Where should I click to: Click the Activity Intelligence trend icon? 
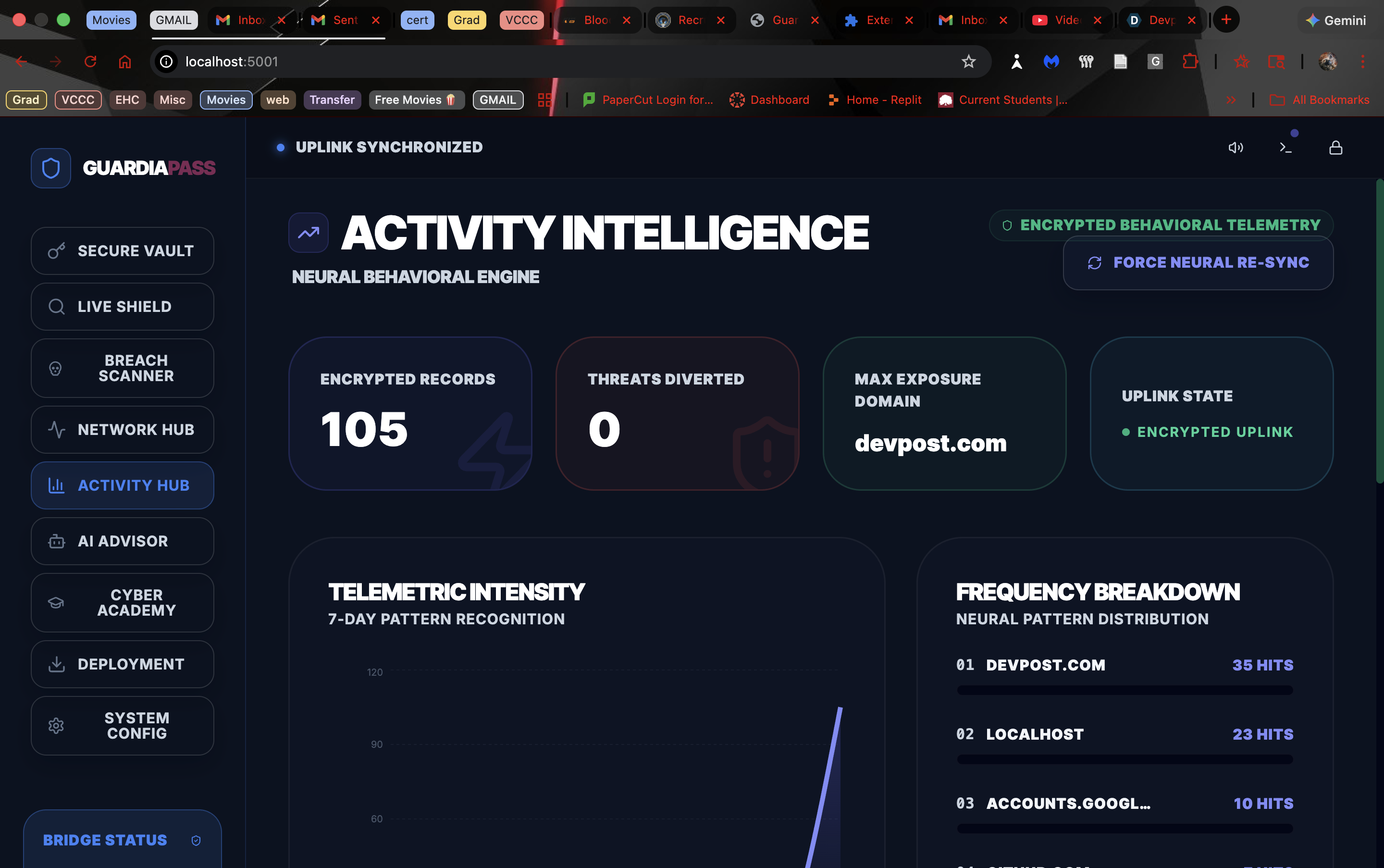point(308,233)
